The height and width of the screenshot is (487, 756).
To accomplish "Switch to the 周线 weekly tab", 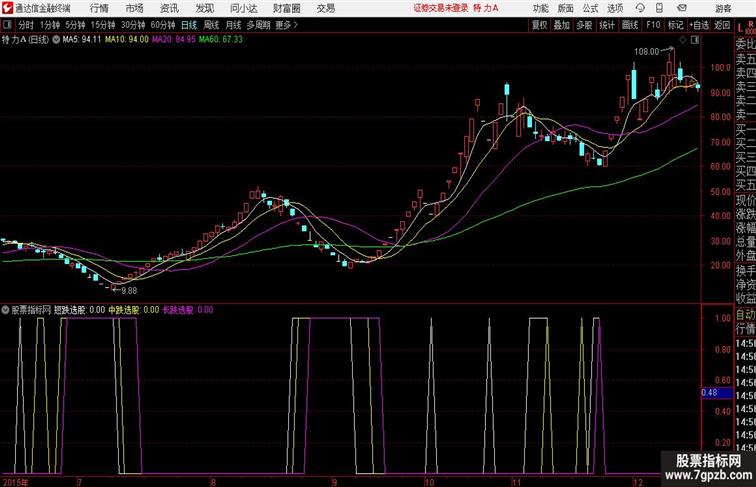I will coord(211,25).
